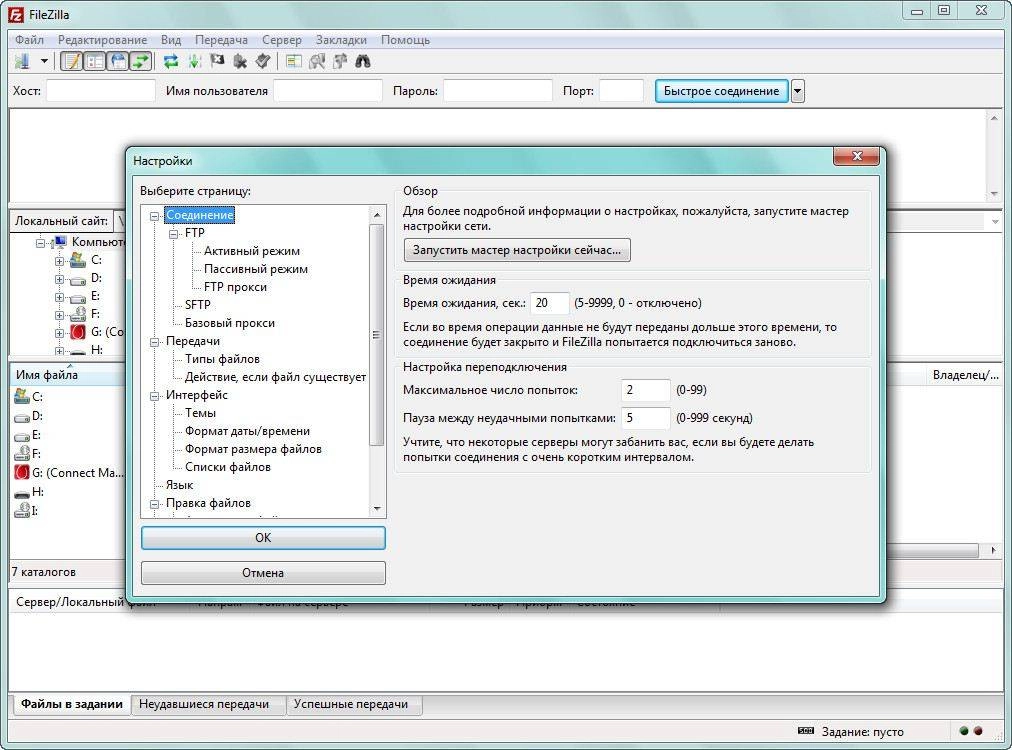This screenshot has height=750, width=1012.
Task: Open the Помощь menu
Action: (x=405, y=39)
